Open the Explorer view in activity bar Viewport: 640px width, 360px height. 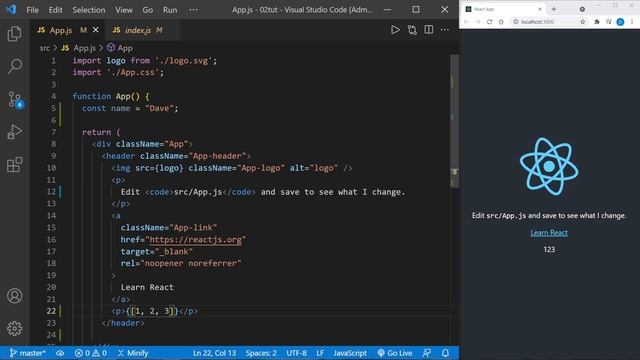pos(15,34)
